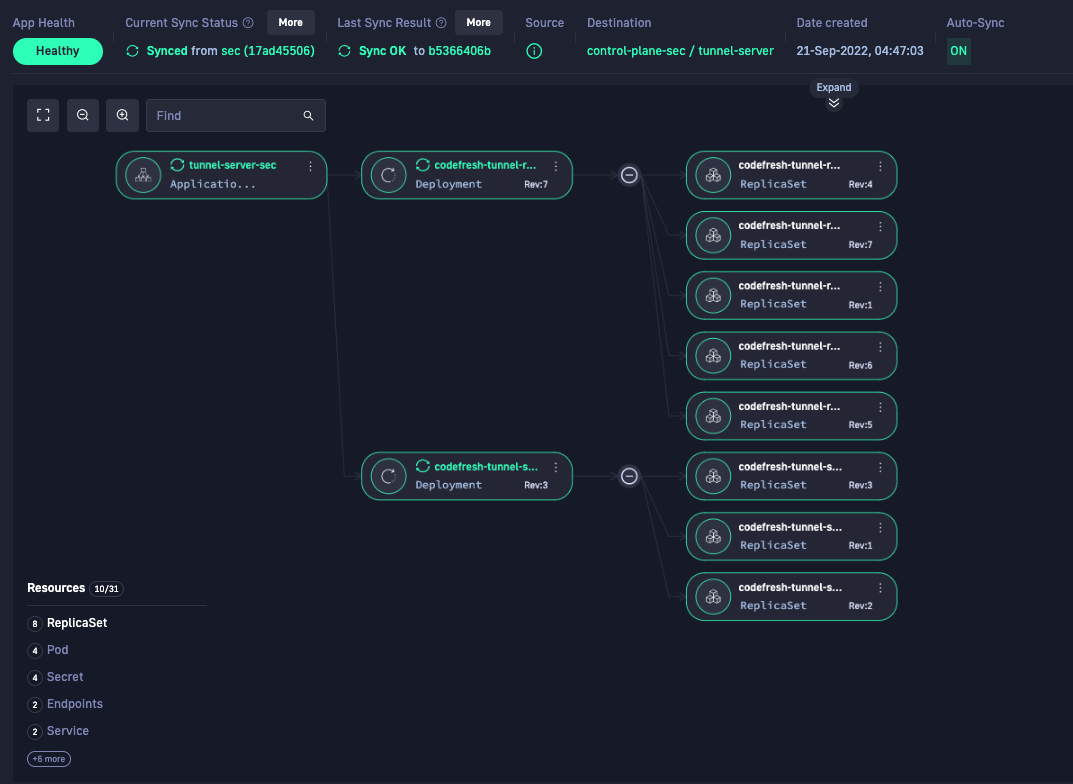Open More beside Last Sync Result
The width and height of the screenshot is (1073, 784).
(x=478, y=23)
